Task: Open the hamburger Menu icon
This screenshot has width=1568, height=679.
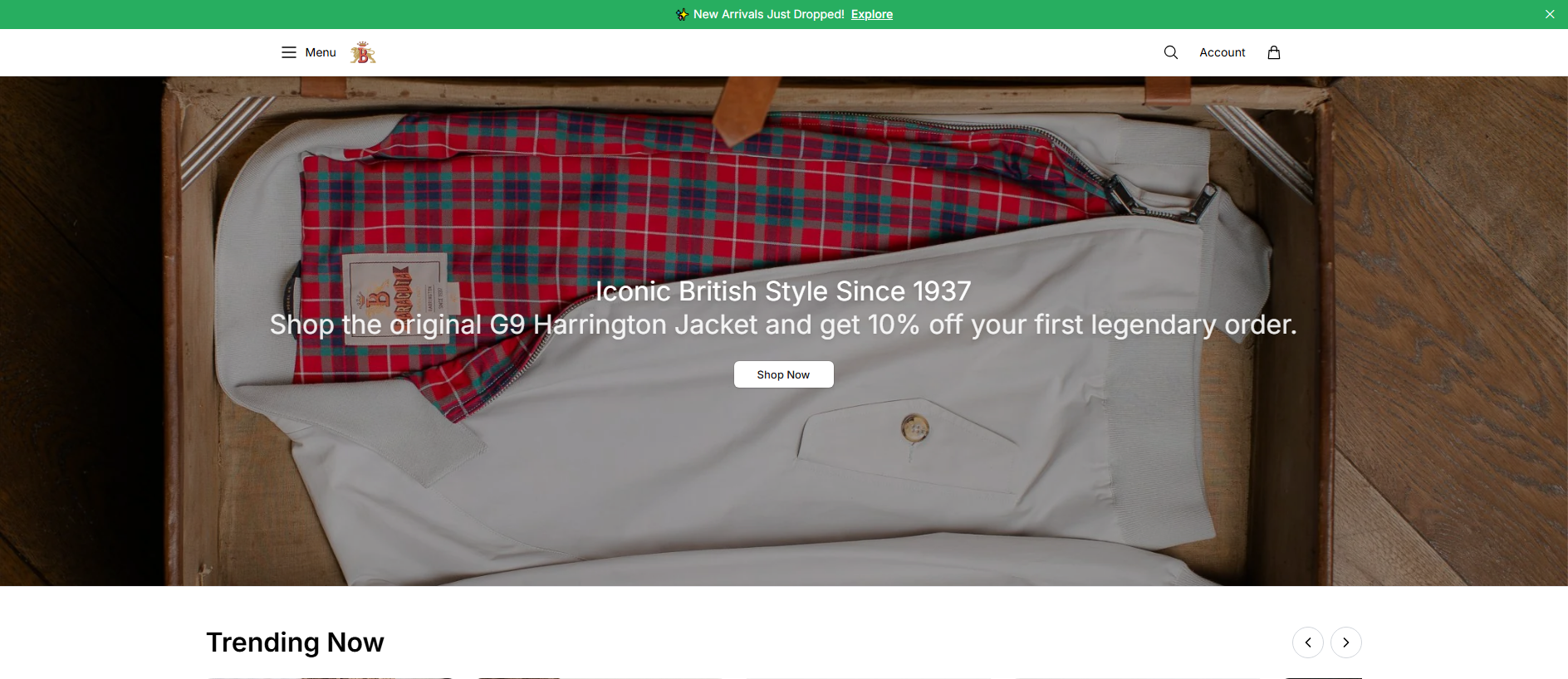Action: 289,52
